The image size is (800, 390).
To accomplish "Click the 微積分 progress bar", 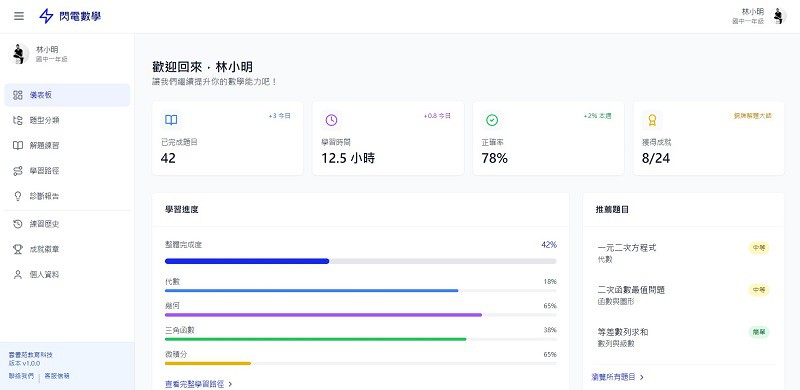I will click(361, 363).
